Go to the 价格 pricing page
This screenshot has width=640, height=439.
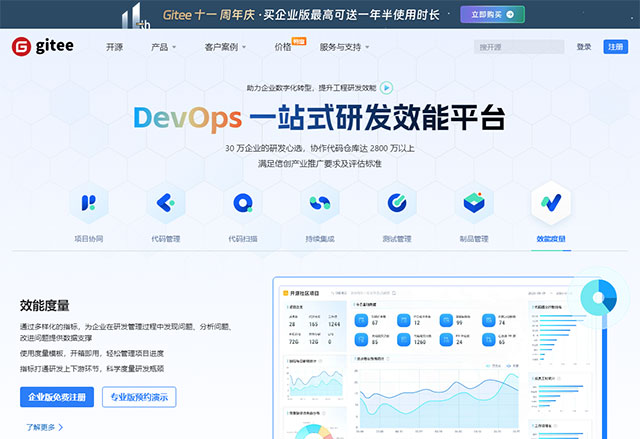pyautogui.click(x=283, y=47)
